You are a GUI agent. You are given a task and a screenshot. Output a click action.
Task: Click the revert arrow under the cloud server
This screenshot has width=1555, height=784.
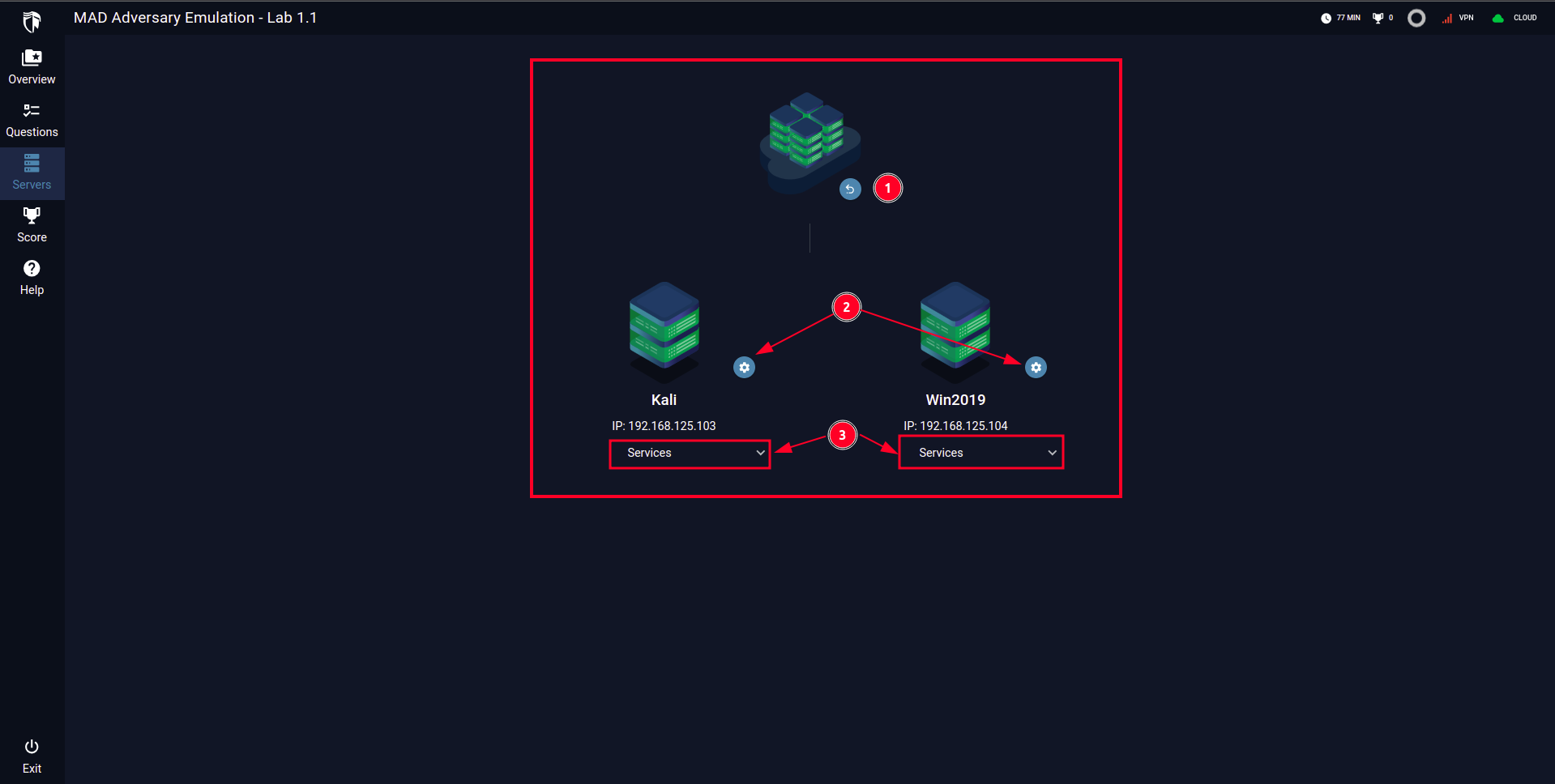(849, 189)
